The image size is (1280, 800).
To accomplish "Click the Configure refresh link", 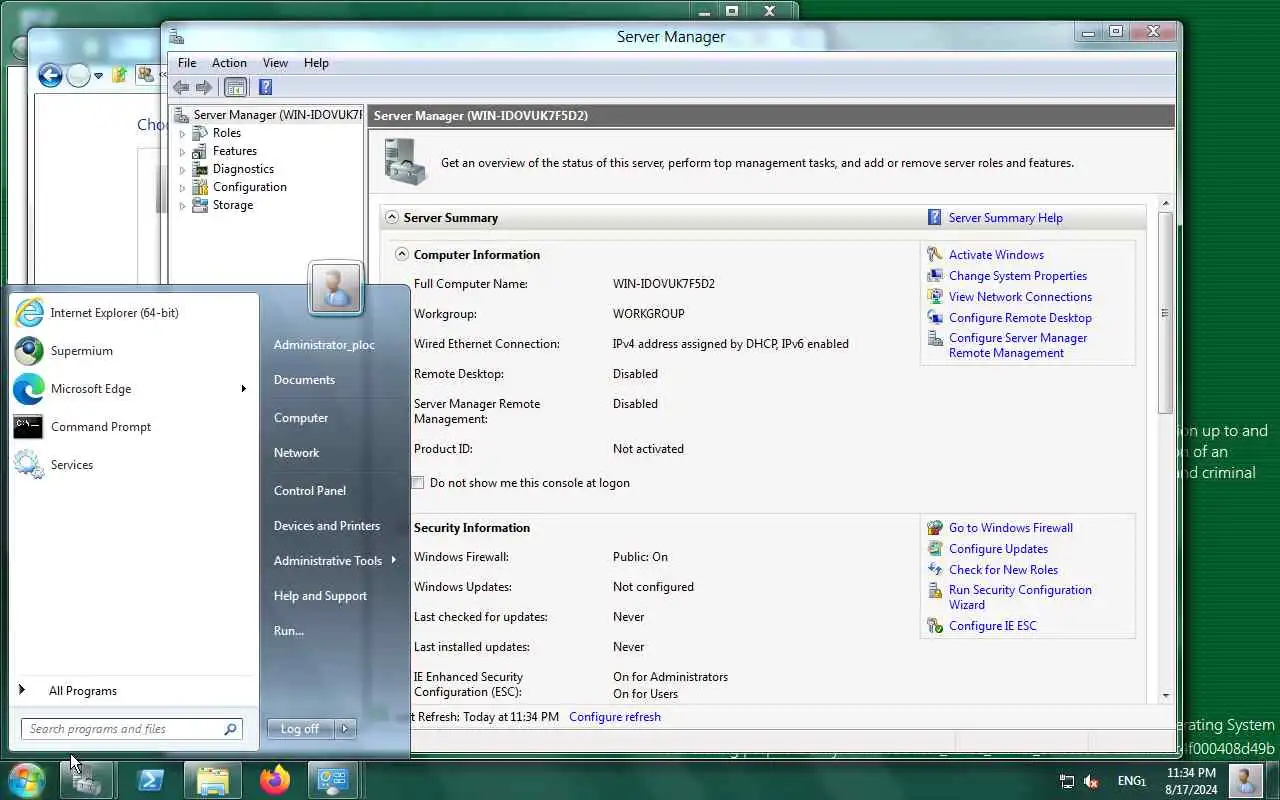I will [x=615, y=717].
